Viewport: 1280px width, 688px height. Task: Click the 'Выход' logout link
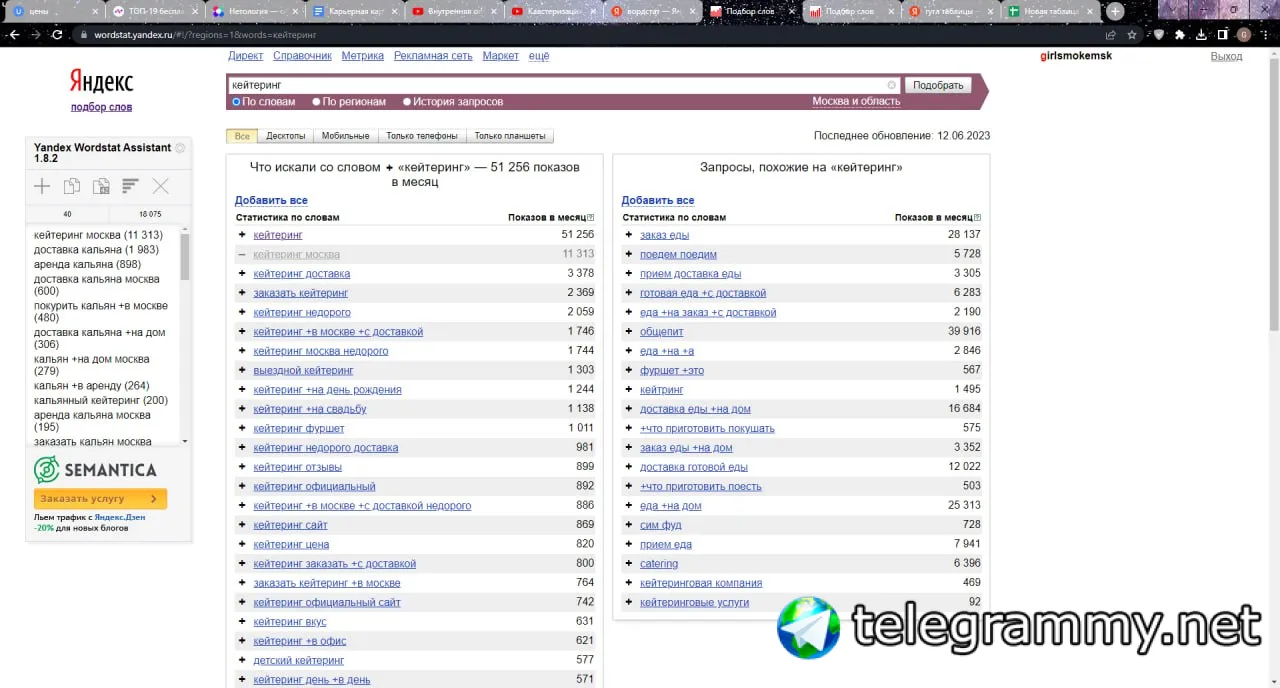click(x=1226, y=56)
